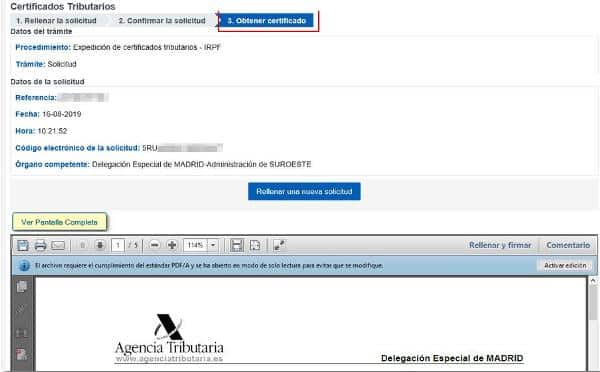Click the 'Datos de la solicitud' section title
This screenshot has height=372, width=600.
(47, 82)
